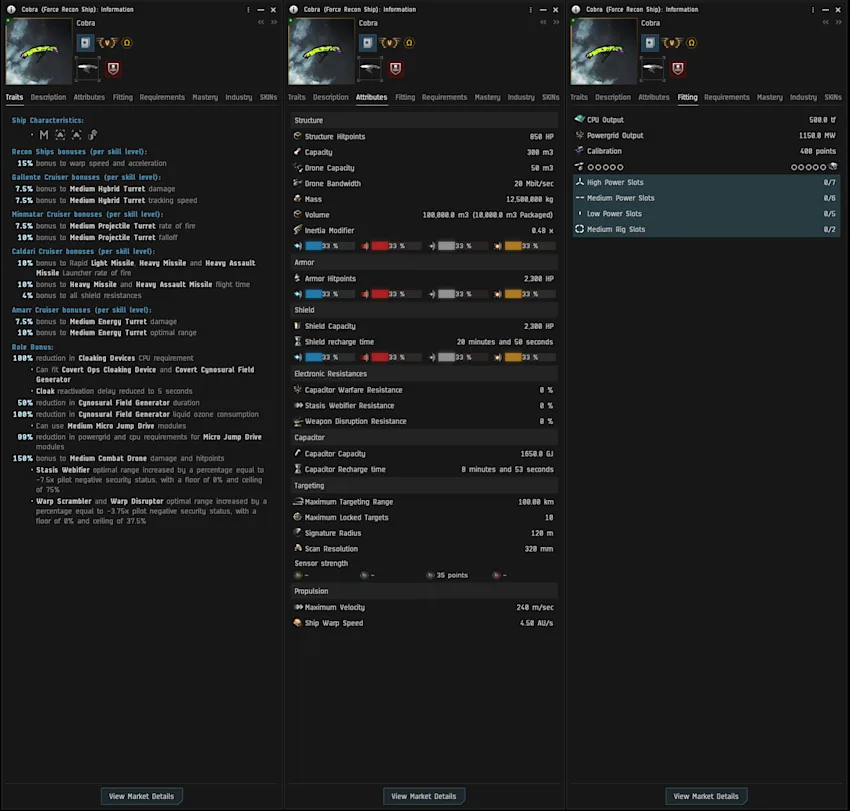This screenshot has height=811, width=850.
Task: Click Structure EM resistance blue bar
Action: [330, 246]
